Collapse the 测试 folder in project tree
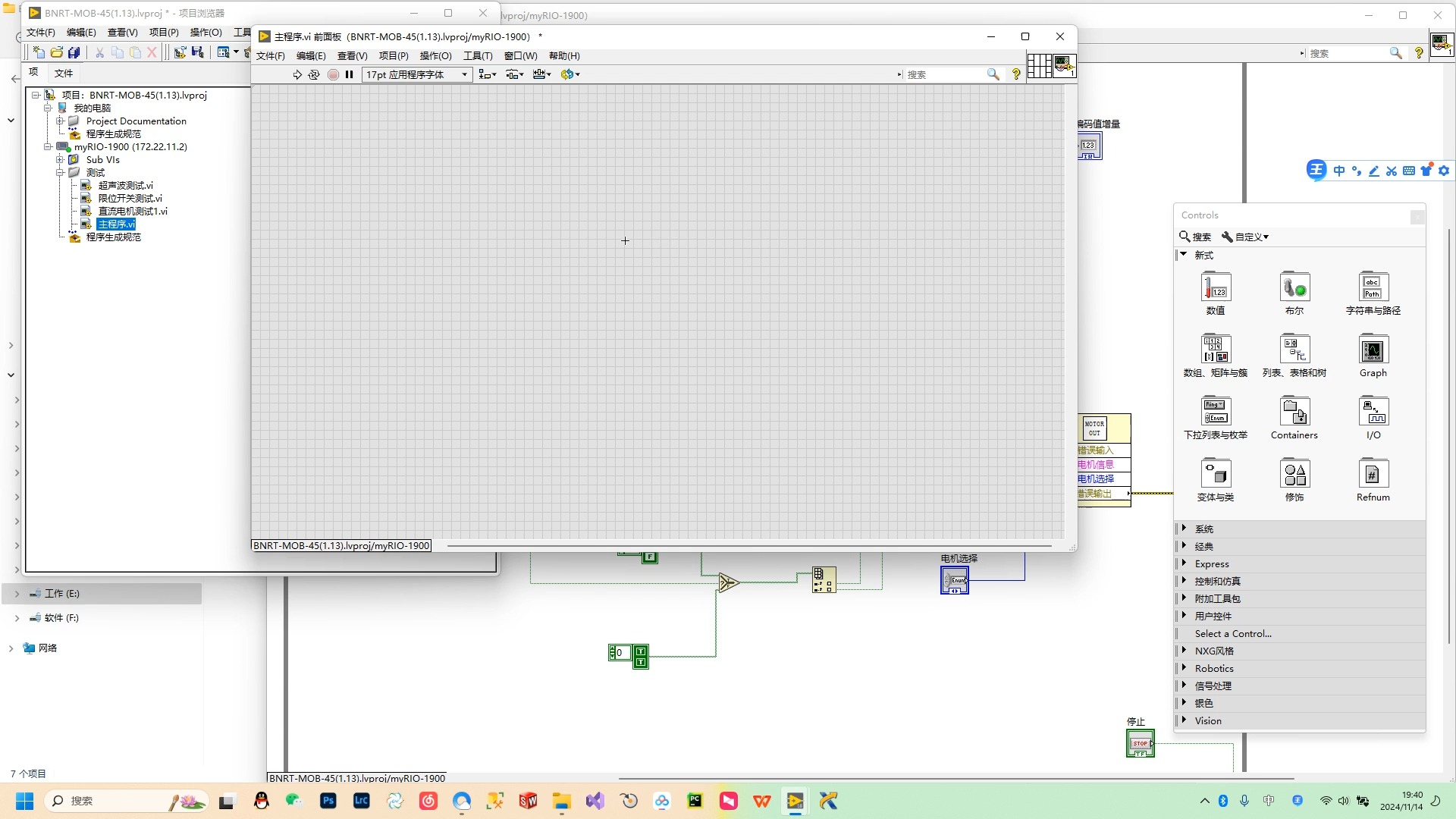 point(60,173)
